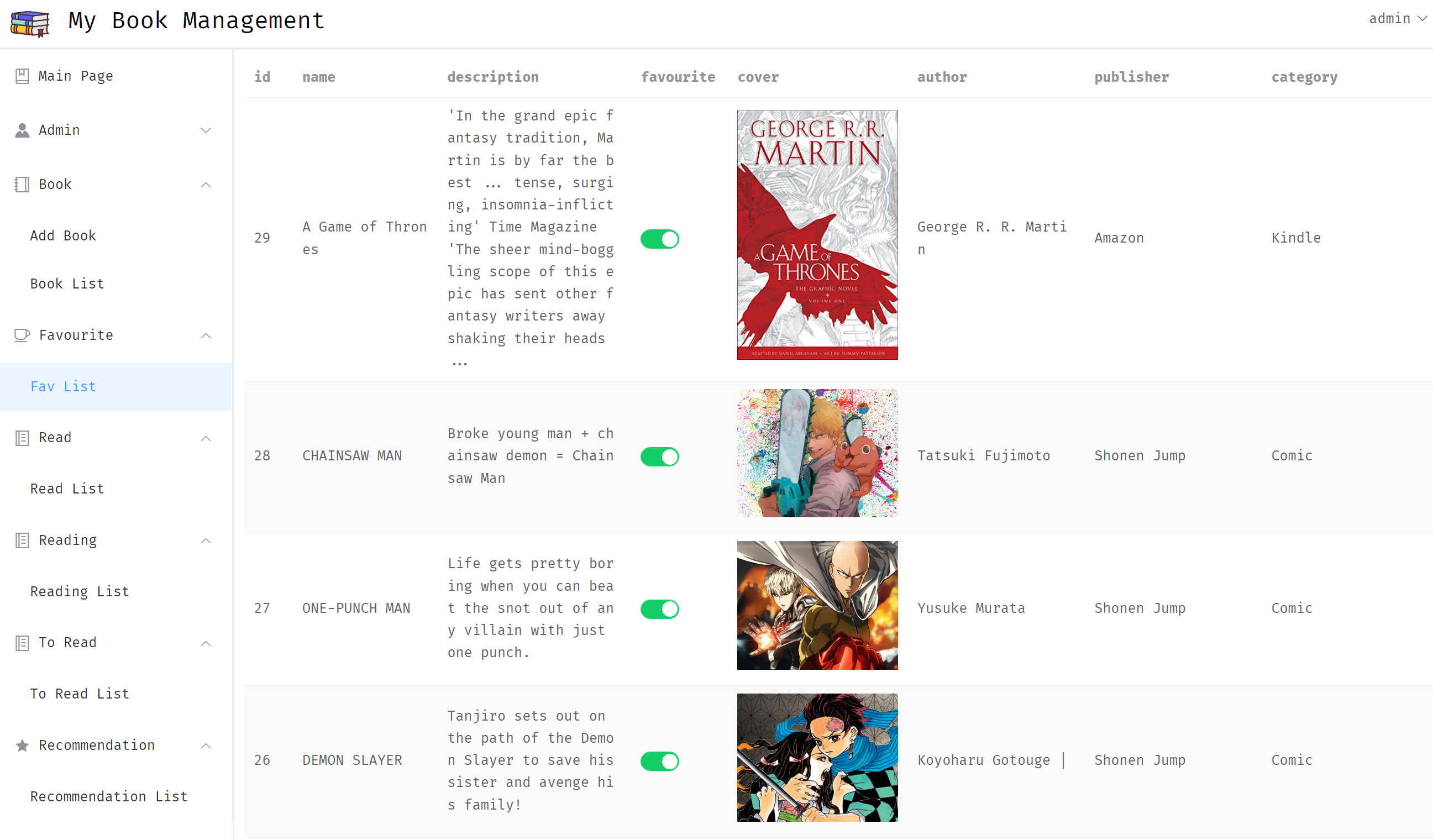Select the Recommendation star icon
The height and width of the screenshot is (840, 1433).
coord(22,745)
